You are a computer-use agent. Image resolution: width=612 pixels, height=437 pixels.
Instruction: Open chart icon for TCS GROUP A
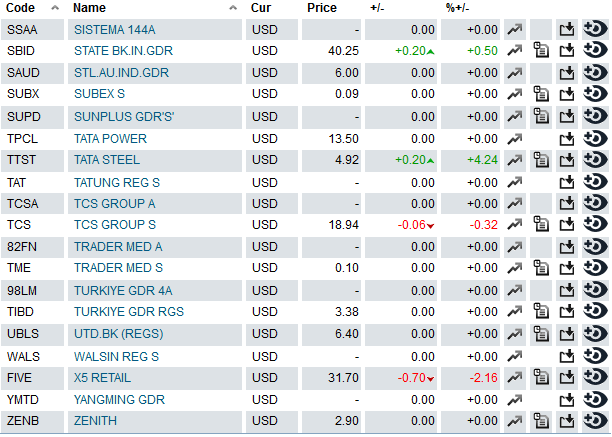point(514,203)
